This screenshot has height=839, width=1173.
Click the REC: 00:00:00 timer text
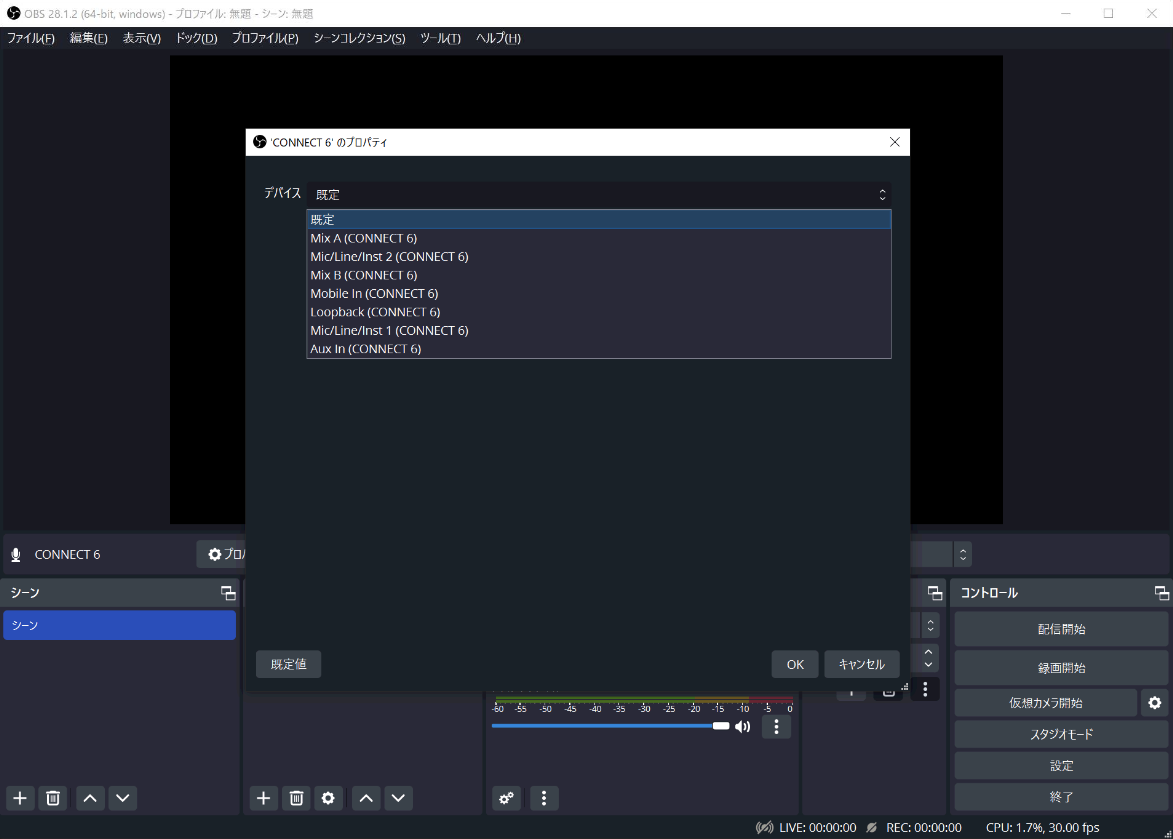pyautogui.click(x=924, y=828)
